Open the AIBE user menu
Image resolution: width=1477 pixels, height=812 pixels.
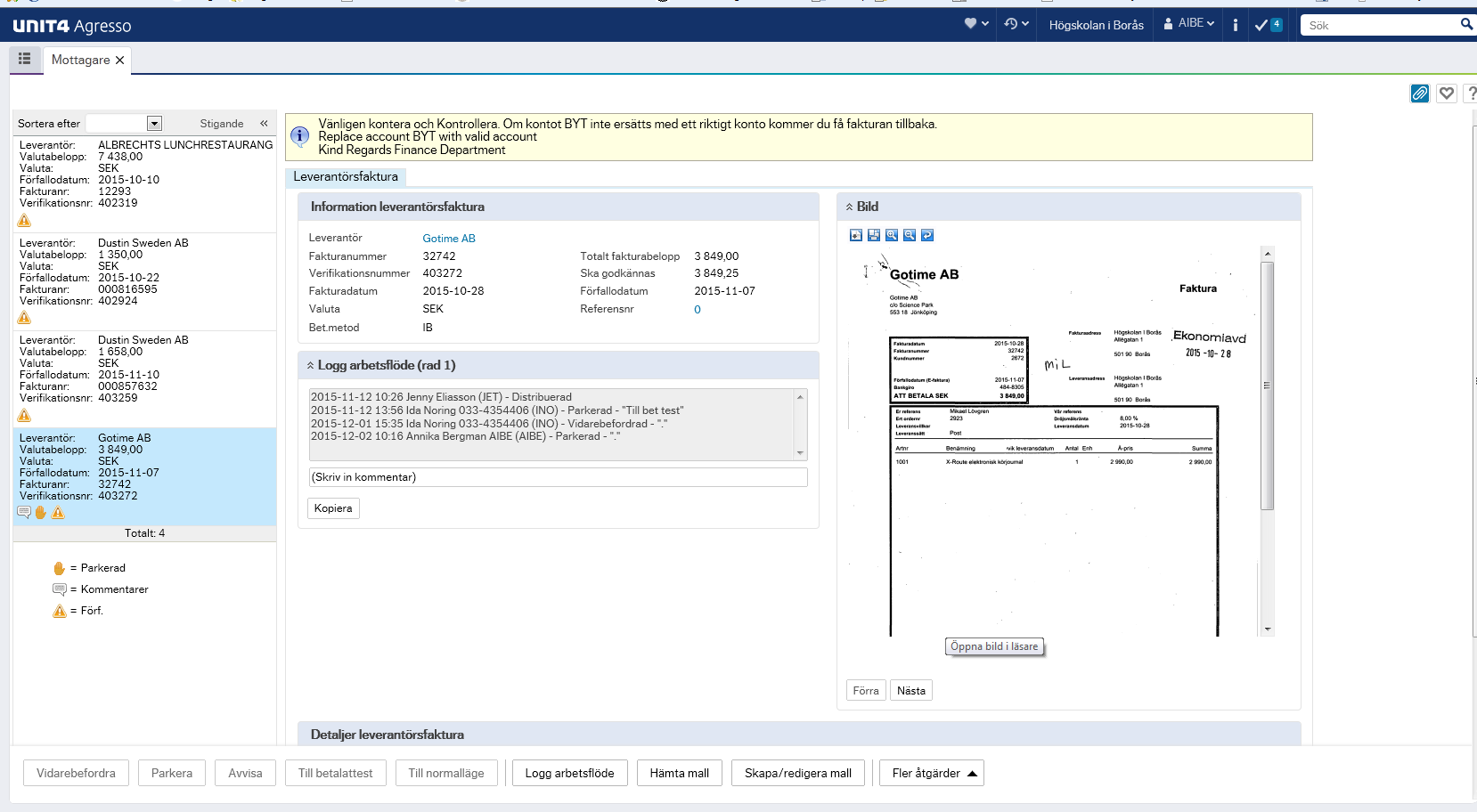pyautogui.click(x=1189, y=24)
